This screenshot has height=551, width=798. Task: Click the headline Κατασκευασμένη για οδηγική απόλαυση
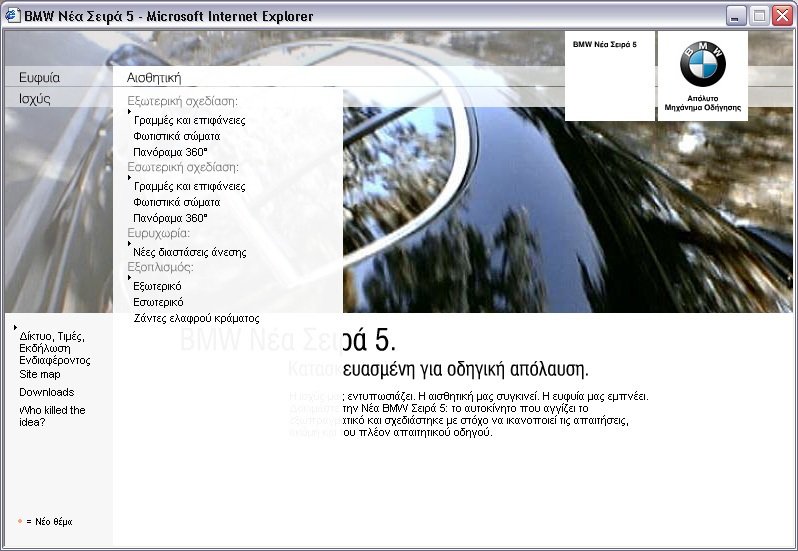438,369
